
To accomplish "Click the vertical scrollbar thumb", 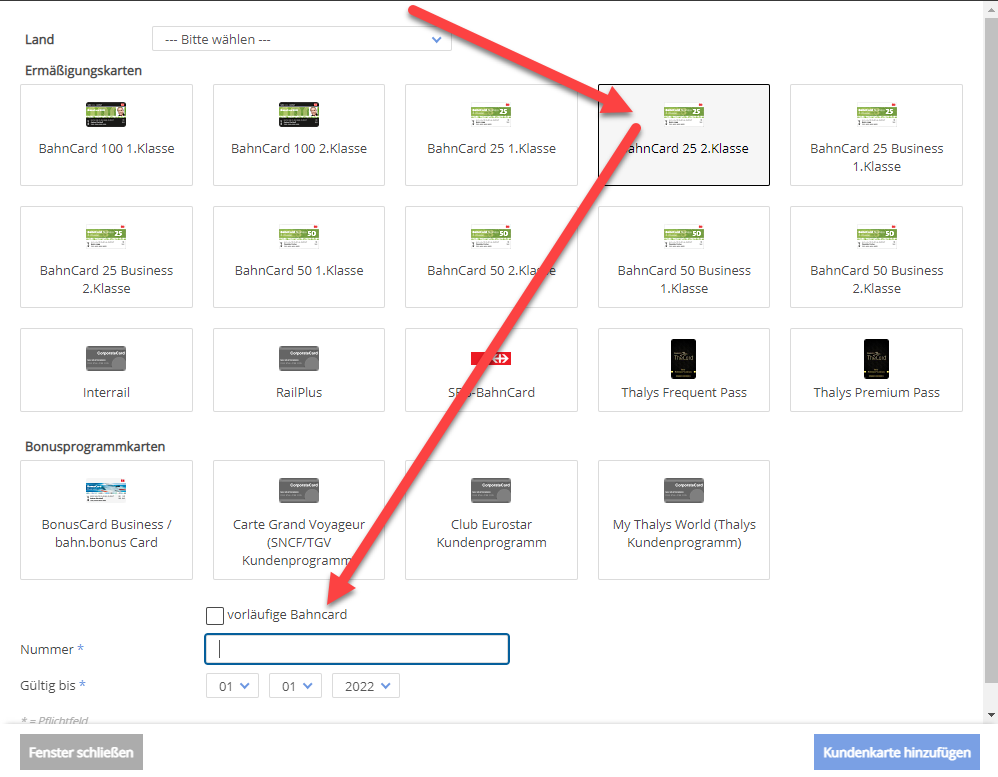I will [x=991, y=350].
